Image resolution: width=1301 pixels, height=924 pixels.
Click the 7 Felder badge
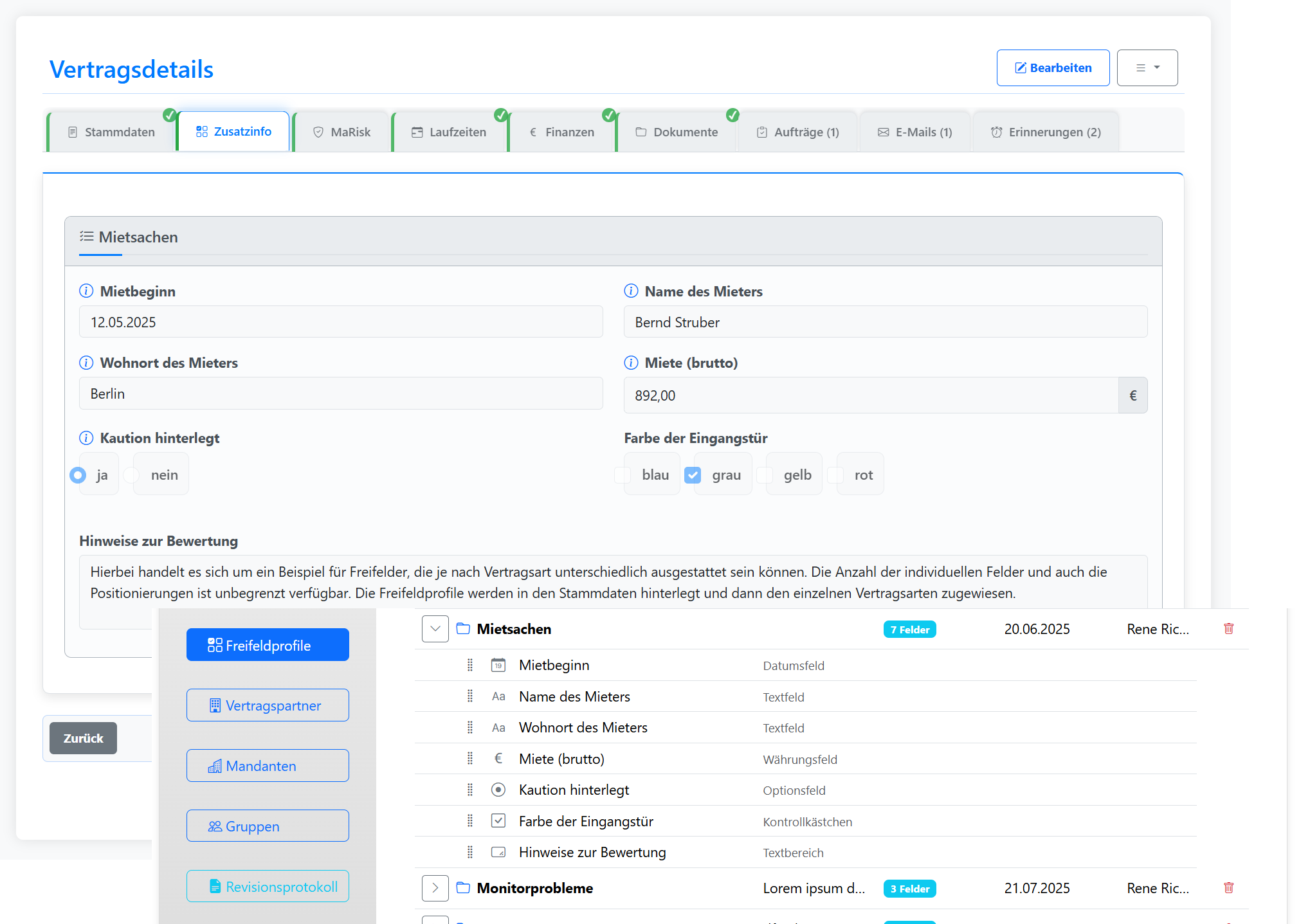(909, 630)
